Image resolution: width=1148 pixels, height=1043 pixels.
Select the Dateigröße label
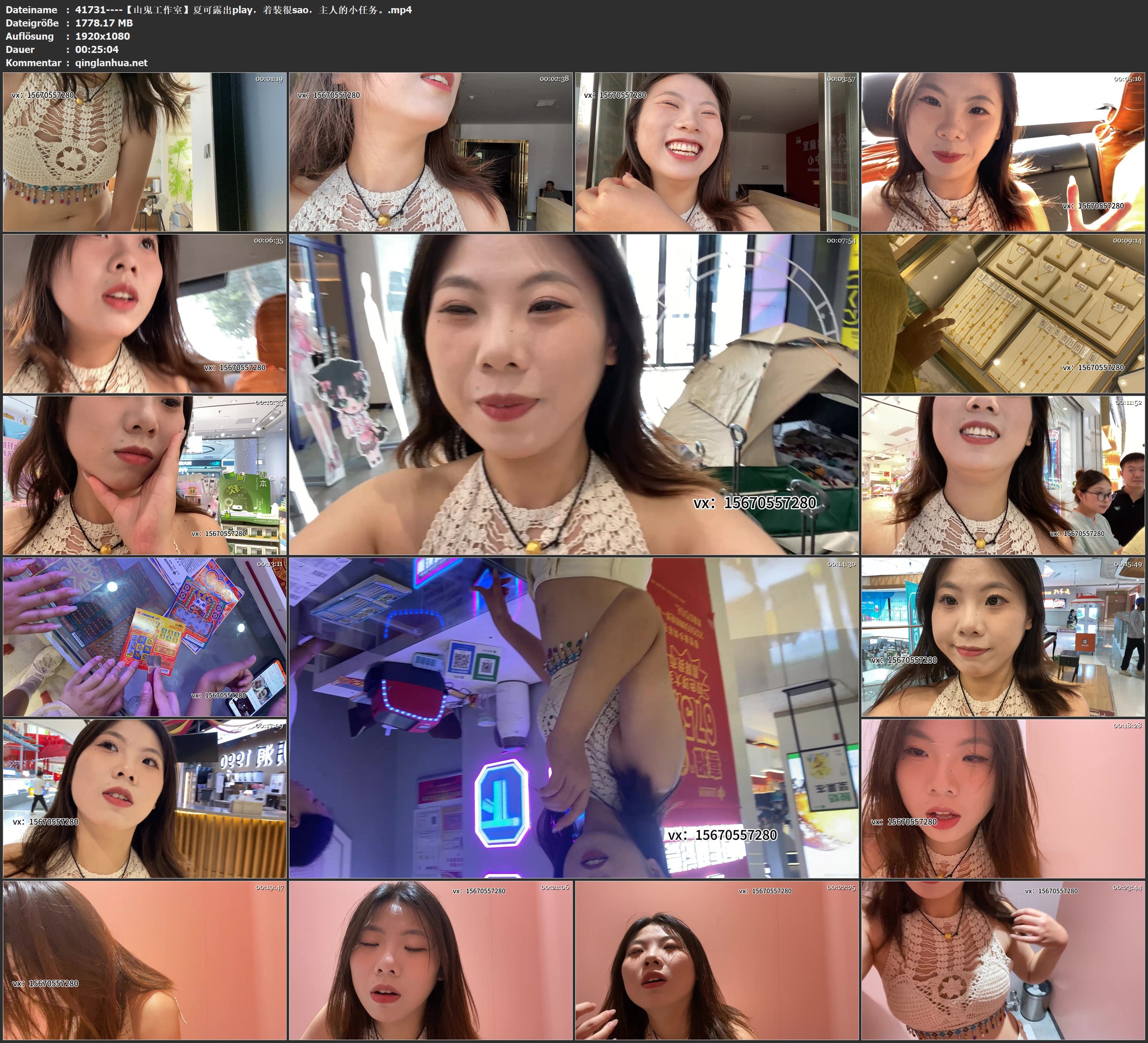[x=33, y=23]
